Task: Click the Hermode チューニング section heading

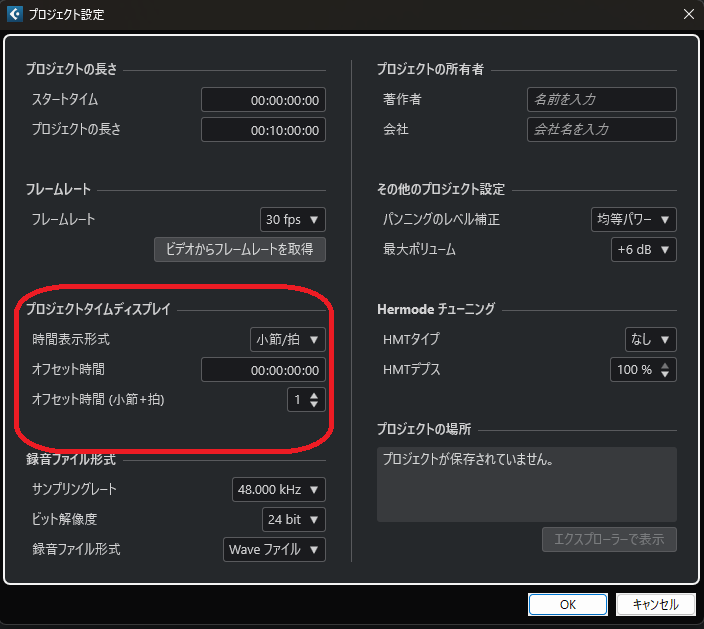Action: [x=436, y=309]
